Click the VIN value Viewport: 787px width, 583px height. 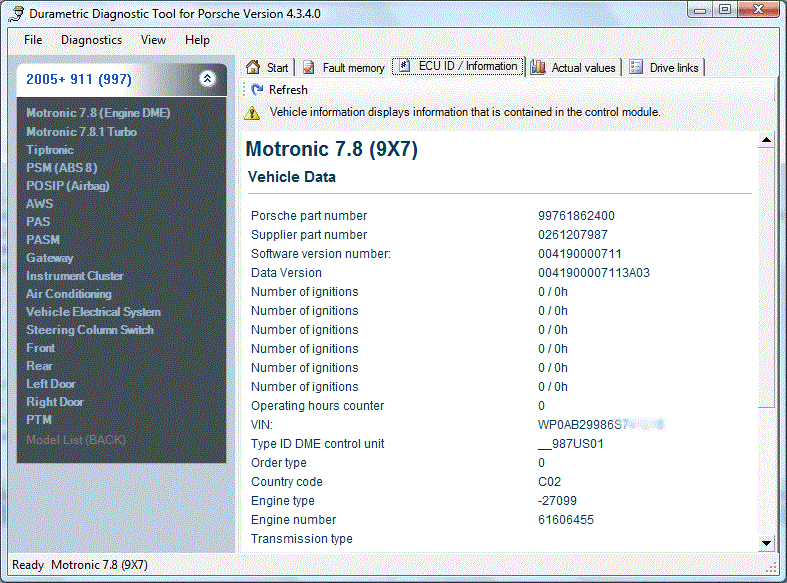click(x=601, y=425)
